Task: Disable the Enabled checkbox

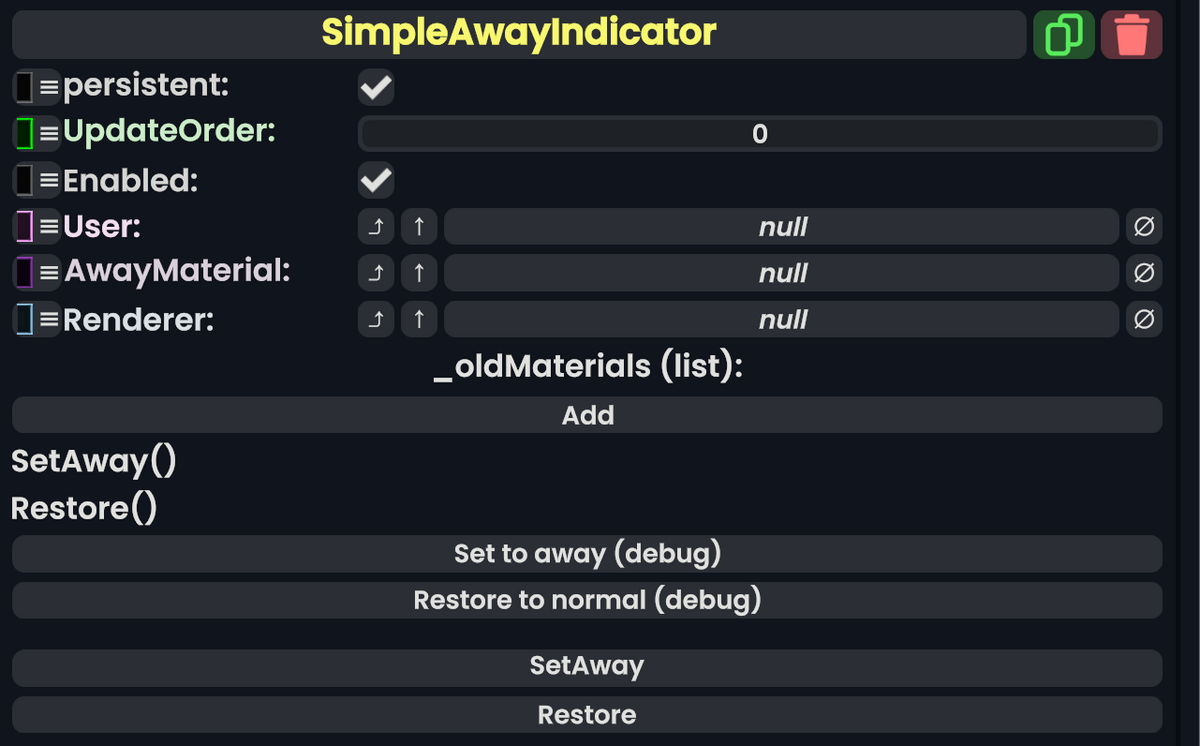Action: (x=375, y=180)
